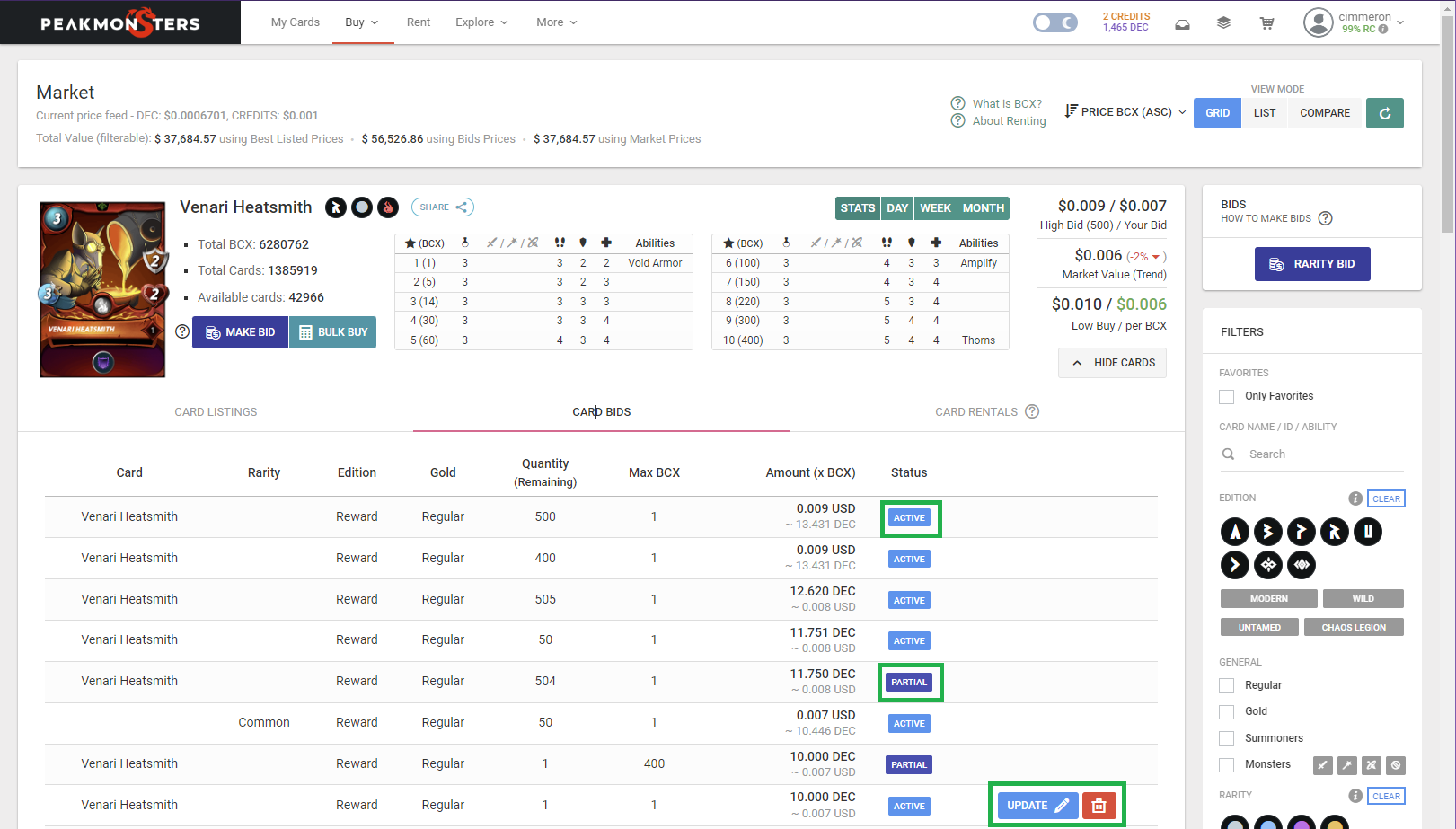Show the MONTH price chart
This screenshot has width=1456, height=829.
click(x=984, y=208)
